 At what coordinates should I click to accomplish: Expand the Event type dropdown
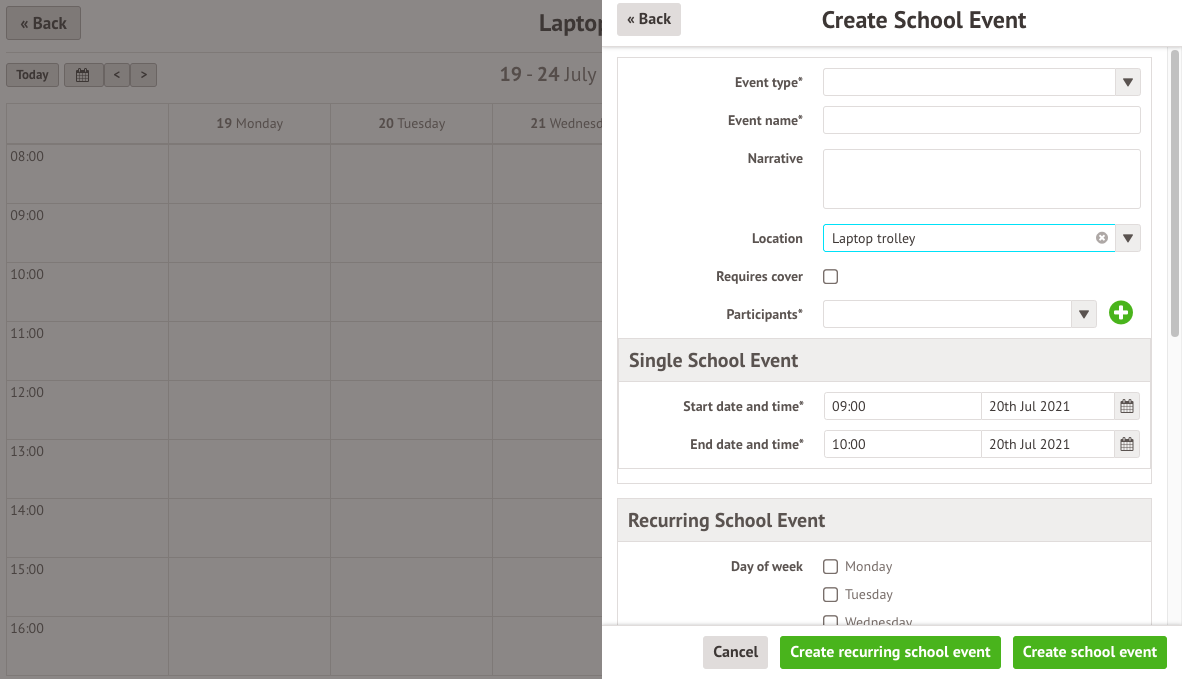1128,82
